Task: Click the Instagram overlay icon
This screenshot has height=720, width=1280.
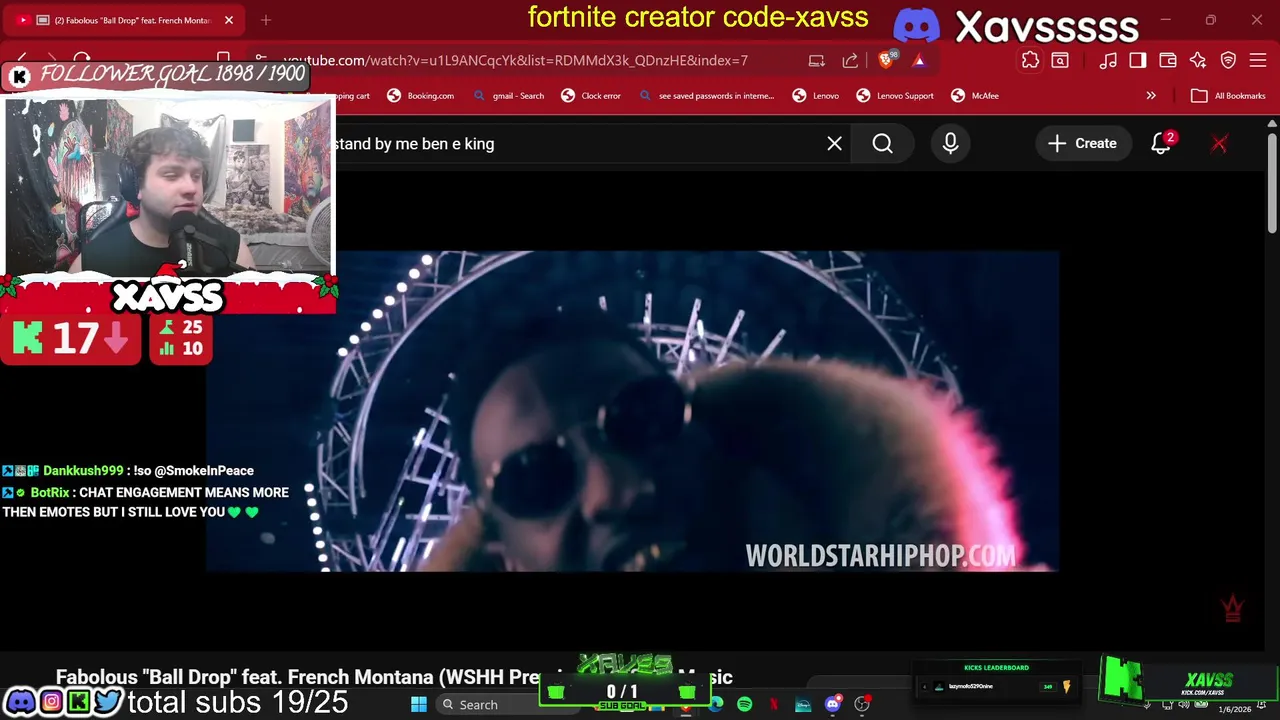Action: click(50, 702)
